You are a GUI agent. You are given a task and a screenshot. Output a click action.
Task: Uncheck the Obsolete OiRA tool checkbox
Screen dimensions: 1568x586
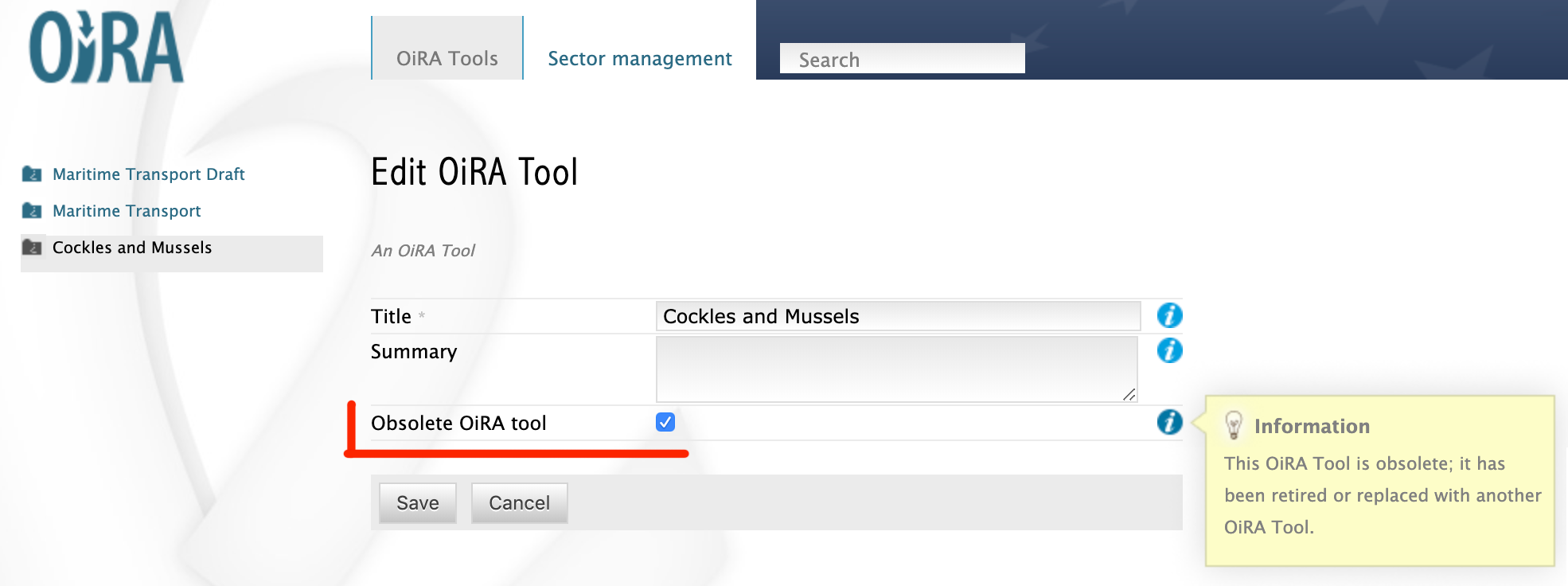point(665,422)
